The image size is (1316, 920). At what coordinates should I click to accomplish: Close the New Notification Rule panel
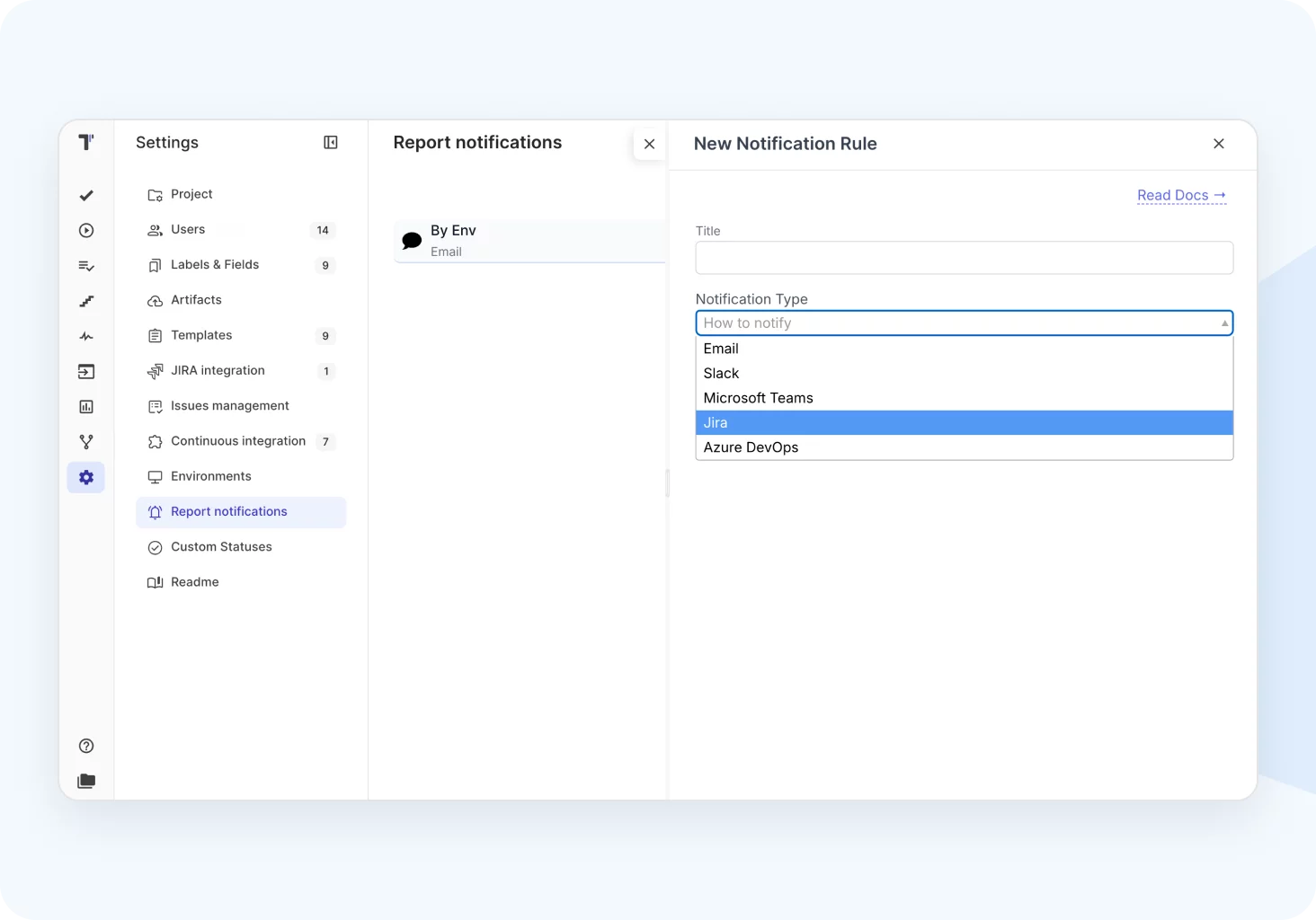[x=1219, y=144]
